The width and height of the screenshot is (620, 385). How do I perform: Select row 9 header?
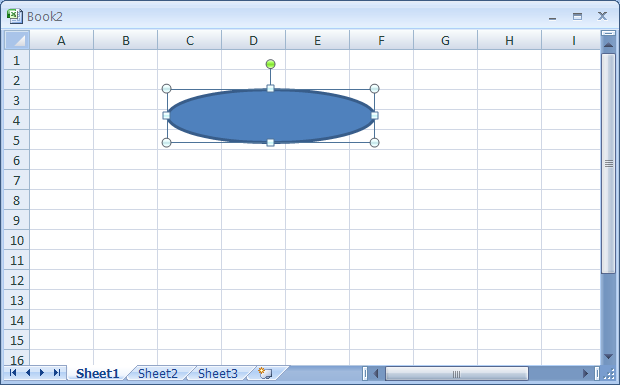17,220
